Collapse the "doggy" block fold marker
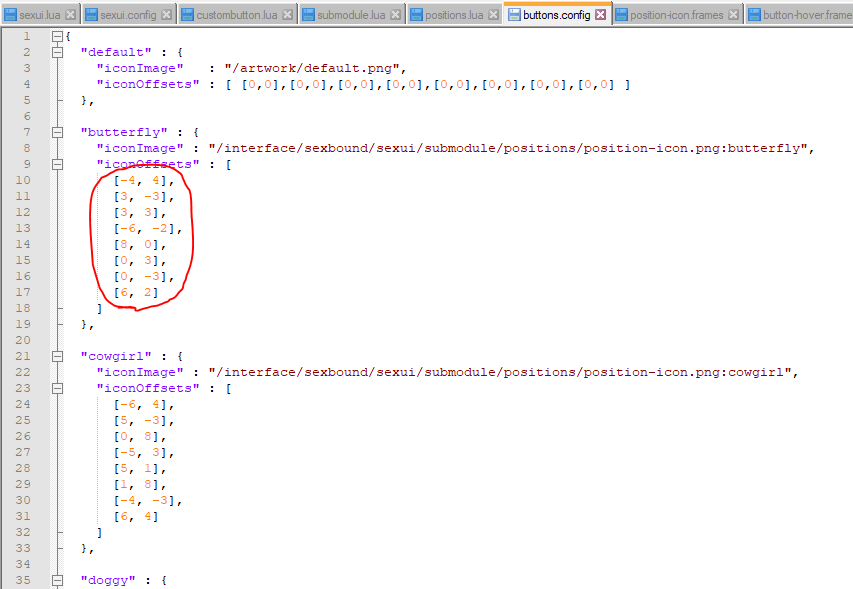 point(57,580)
